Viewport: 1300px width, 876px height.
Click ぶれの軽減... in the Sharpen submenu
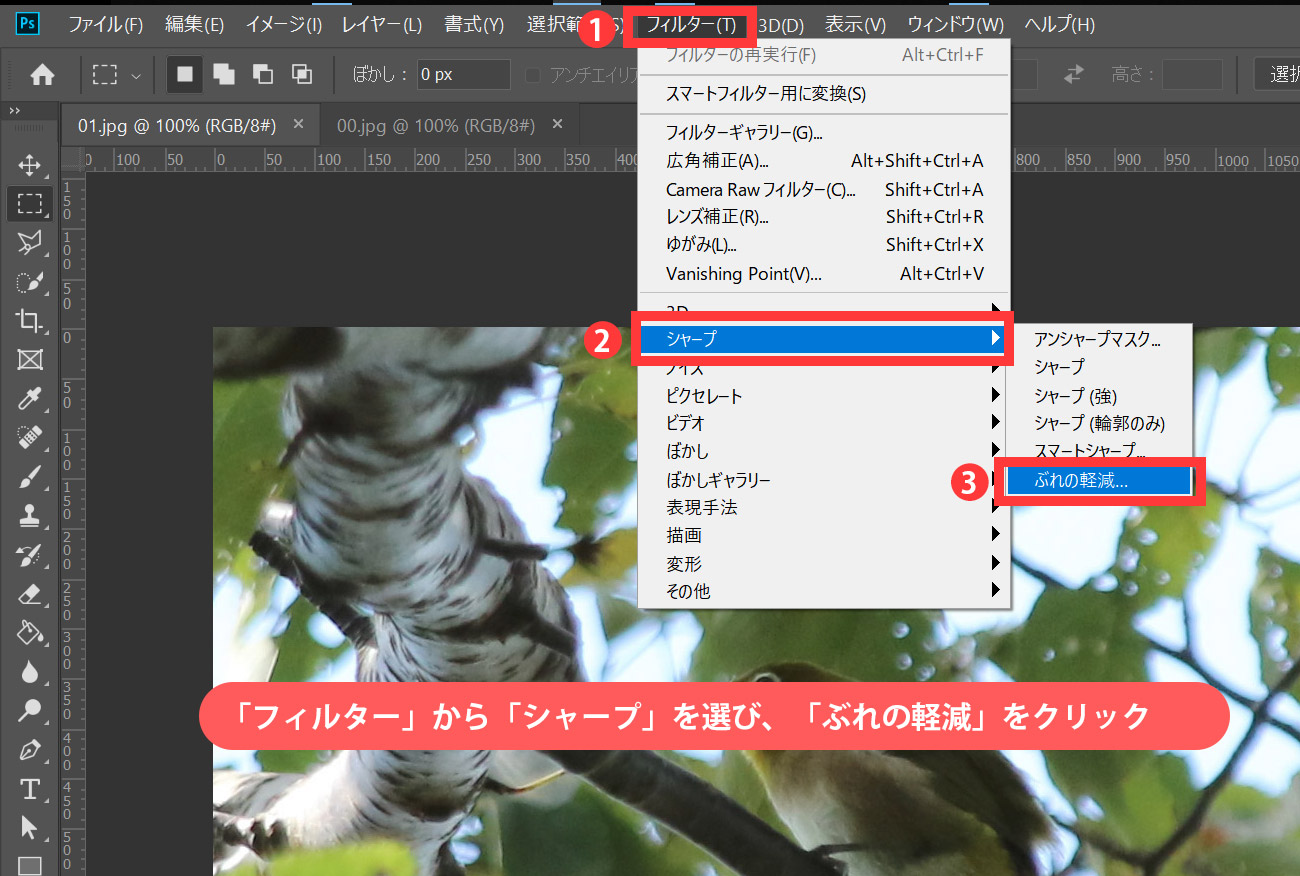pos(1100,480)
